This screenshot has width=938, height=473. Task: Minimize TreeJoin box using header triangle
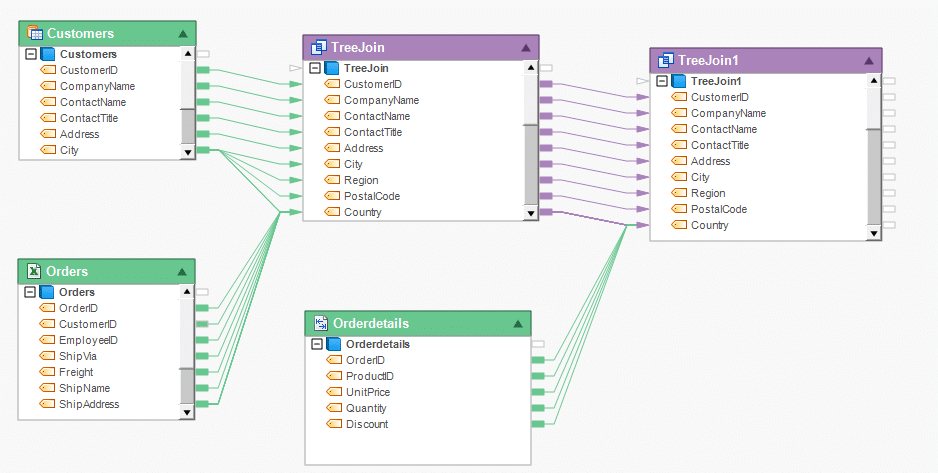(x=525, y=48)
